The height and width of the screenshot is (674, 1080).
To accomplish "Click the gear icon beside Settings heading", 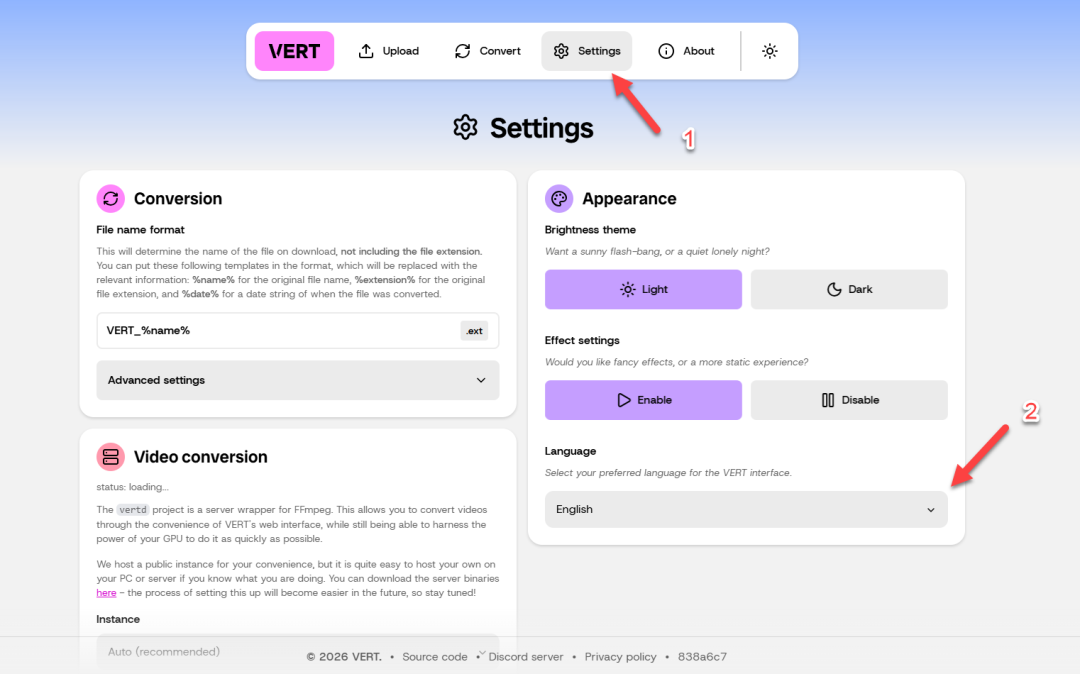I will (x=465, y=128).
